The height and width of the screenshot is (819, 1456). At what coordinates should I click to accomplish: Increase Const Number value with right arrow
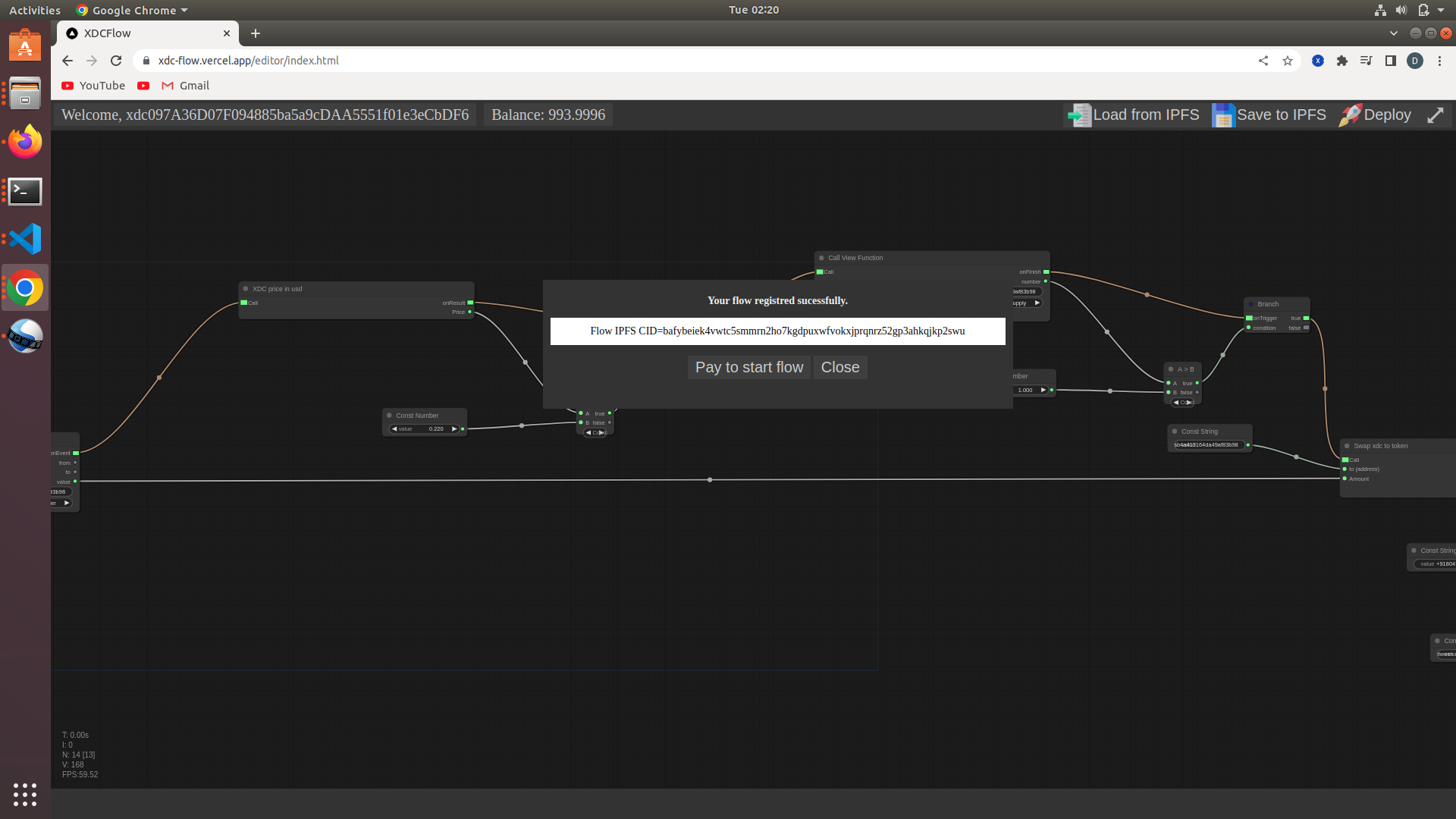point(454,429)
